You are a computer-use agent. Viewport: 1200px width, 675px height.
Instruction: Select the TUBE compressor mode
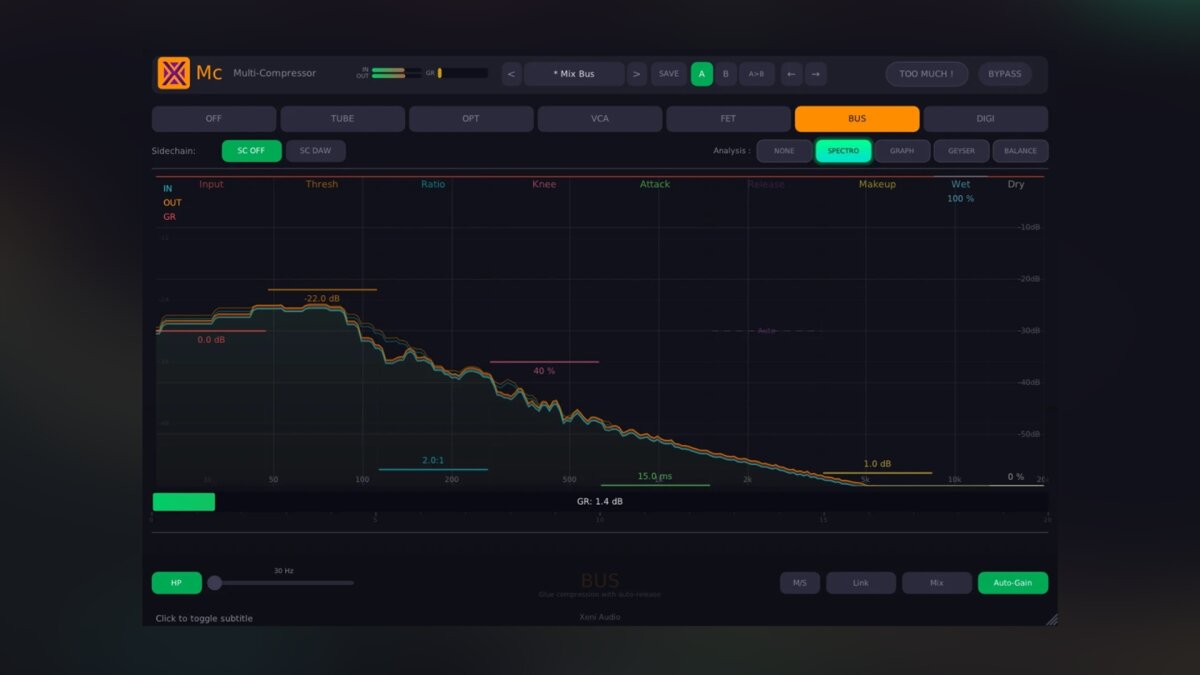pos(343,119)
